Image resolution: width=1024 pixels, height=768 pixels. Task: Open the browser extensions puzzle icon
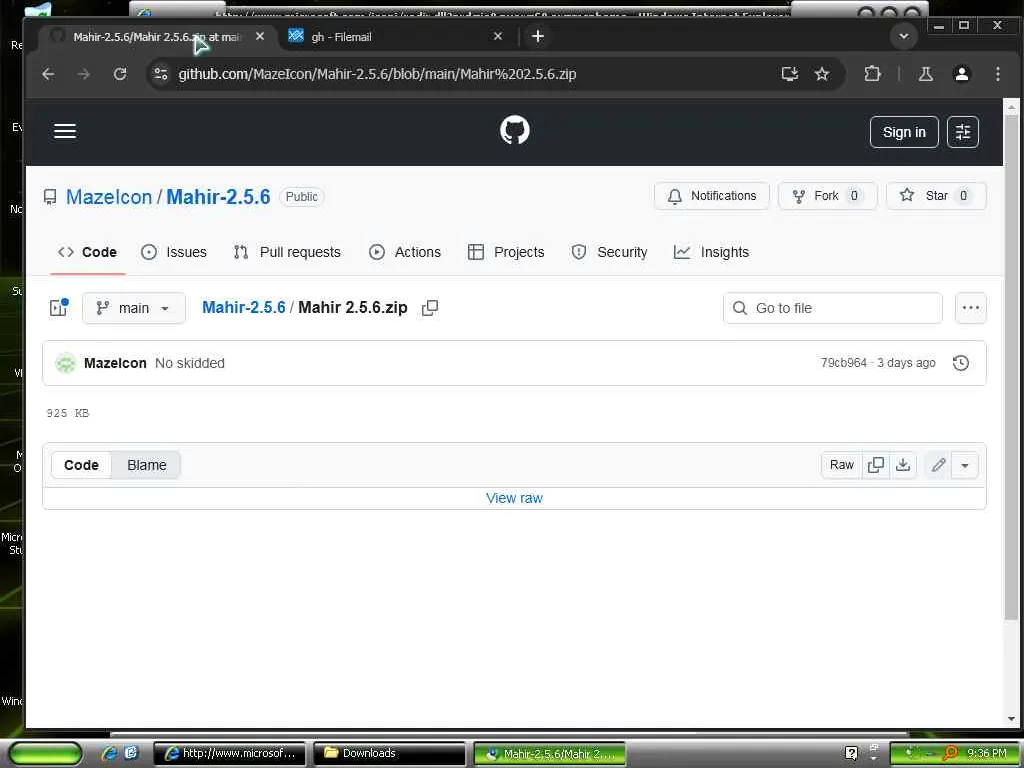[x=872, y=74]
